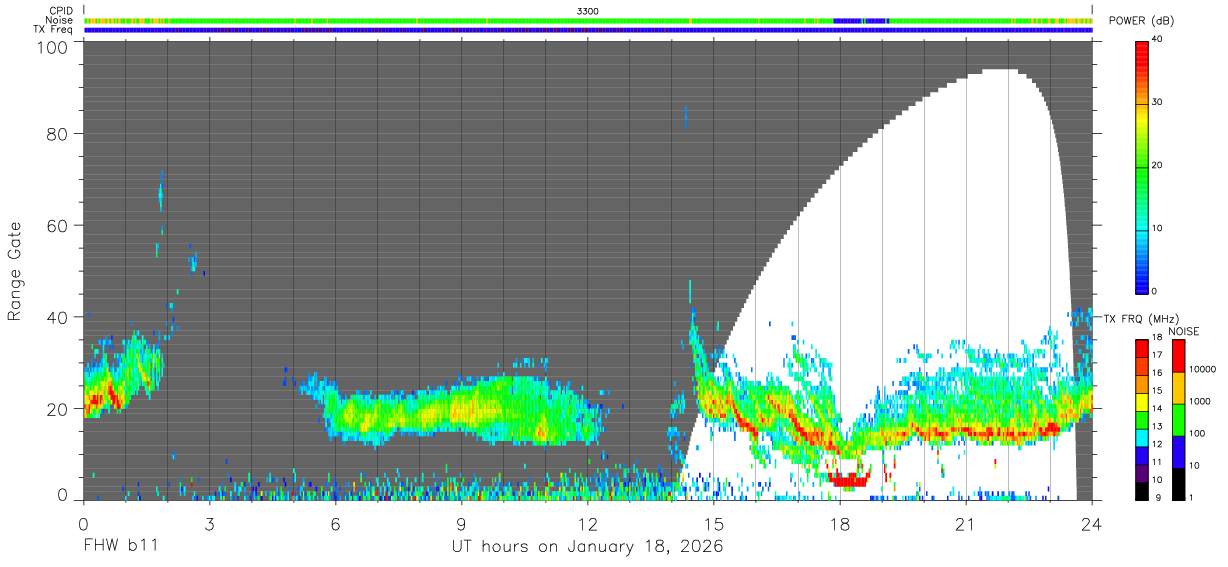Pick the blue bottom of the POWER colorbar

pyautogui.click(x=1142, y=280)
